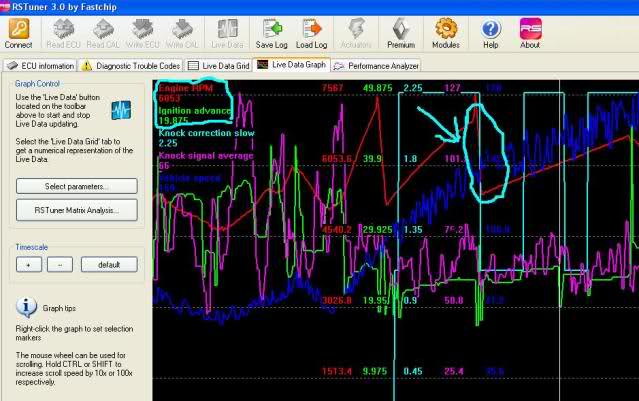Open the Diagnostic Trouble Codes tab
This screenshot has width=639, height=401.
(130, 66)
